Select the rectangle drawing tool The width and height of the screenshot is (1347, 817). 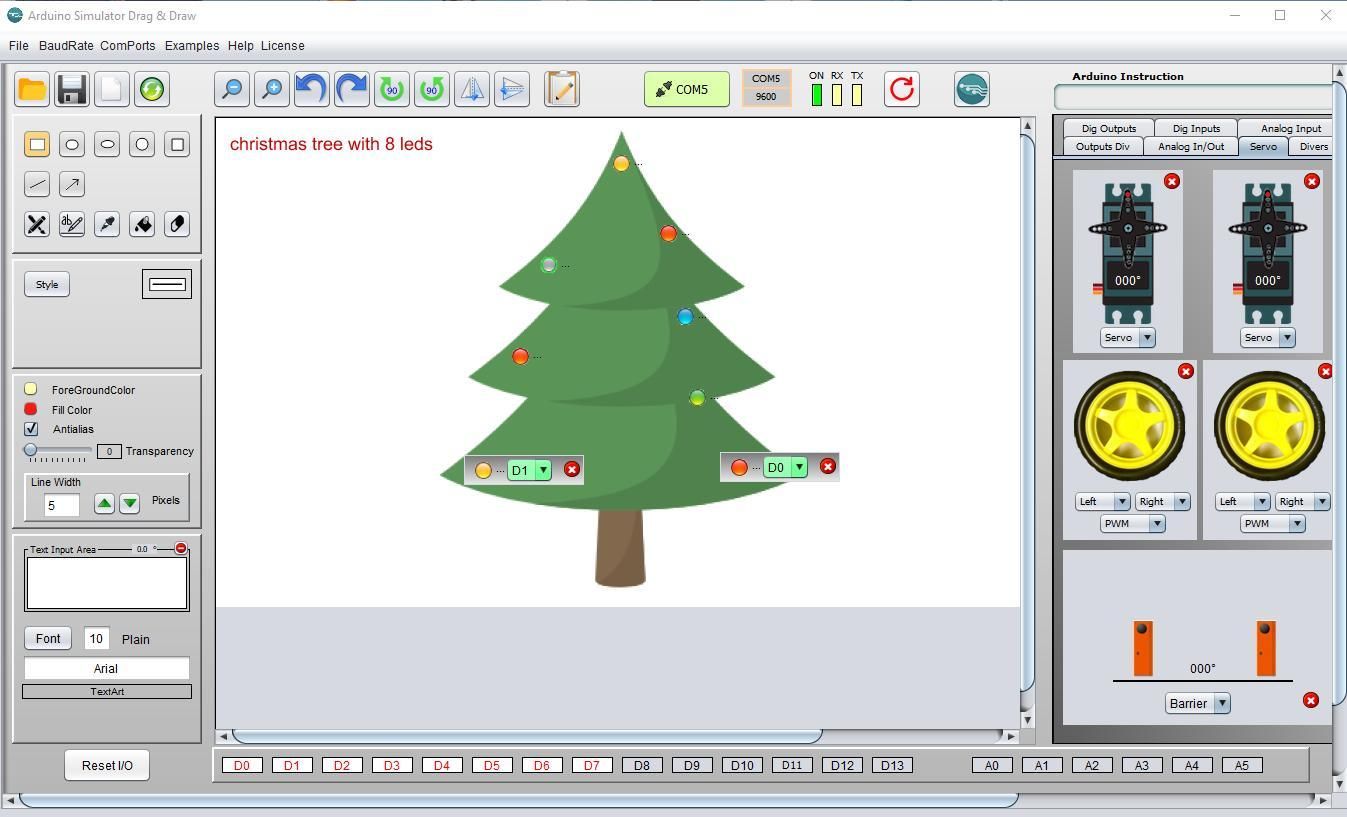click(36, 144)
